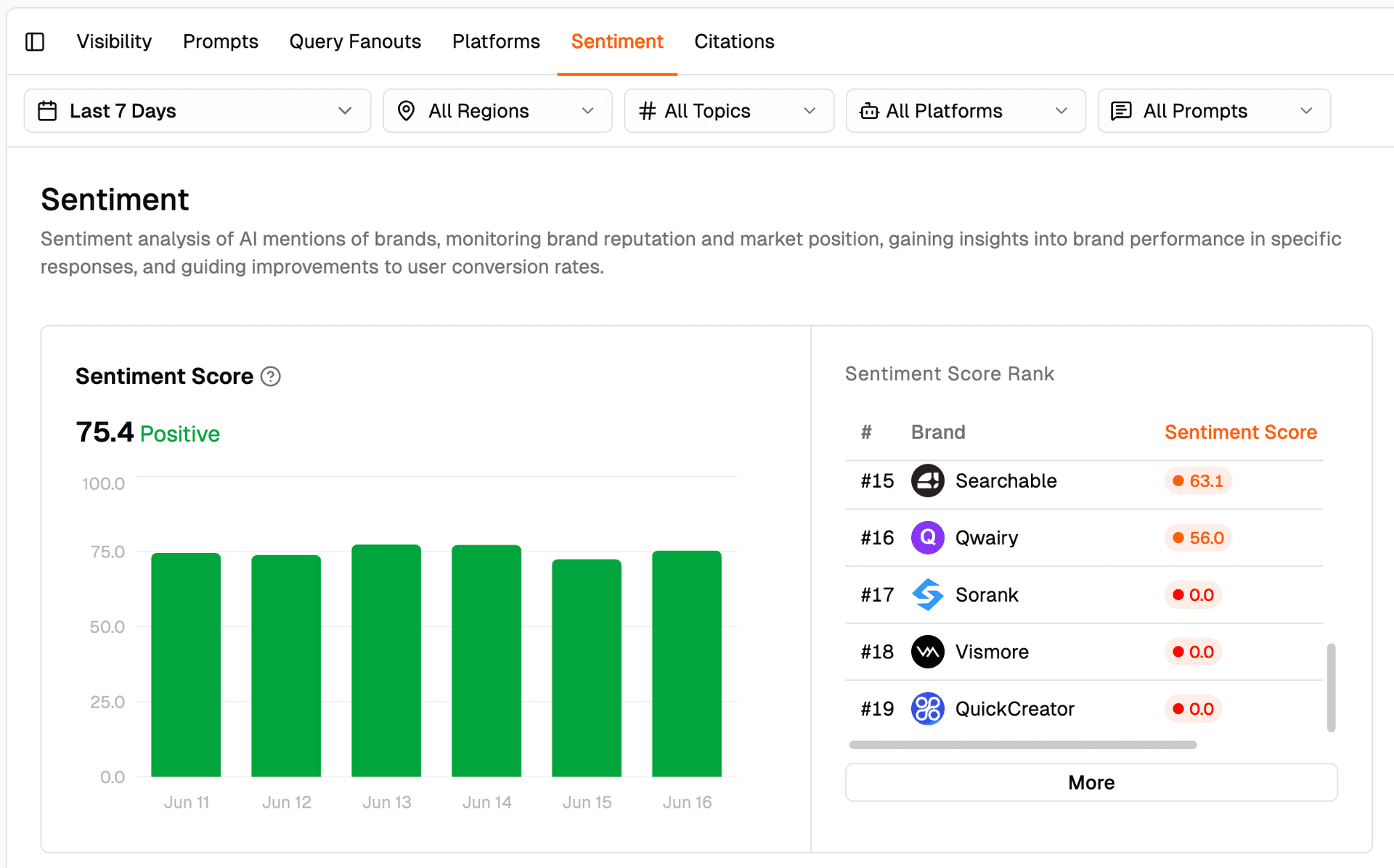Click the Jun 12 bar in chart
This screenshot has width=1394, height=868.
[x=286, y=666]
